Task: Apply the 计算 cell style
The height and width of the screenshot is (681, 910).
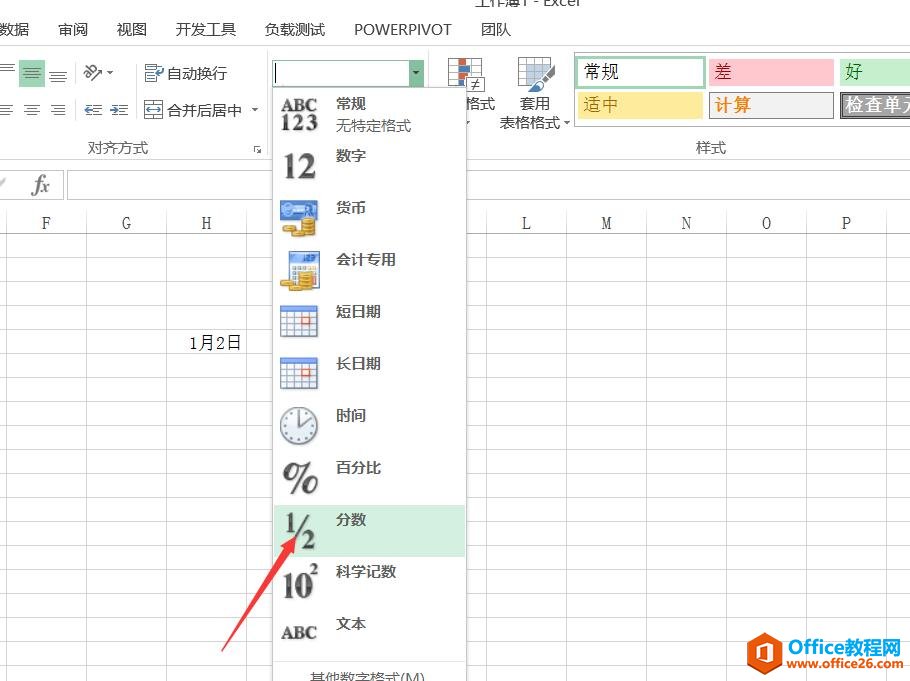Action: coord(770,104)
